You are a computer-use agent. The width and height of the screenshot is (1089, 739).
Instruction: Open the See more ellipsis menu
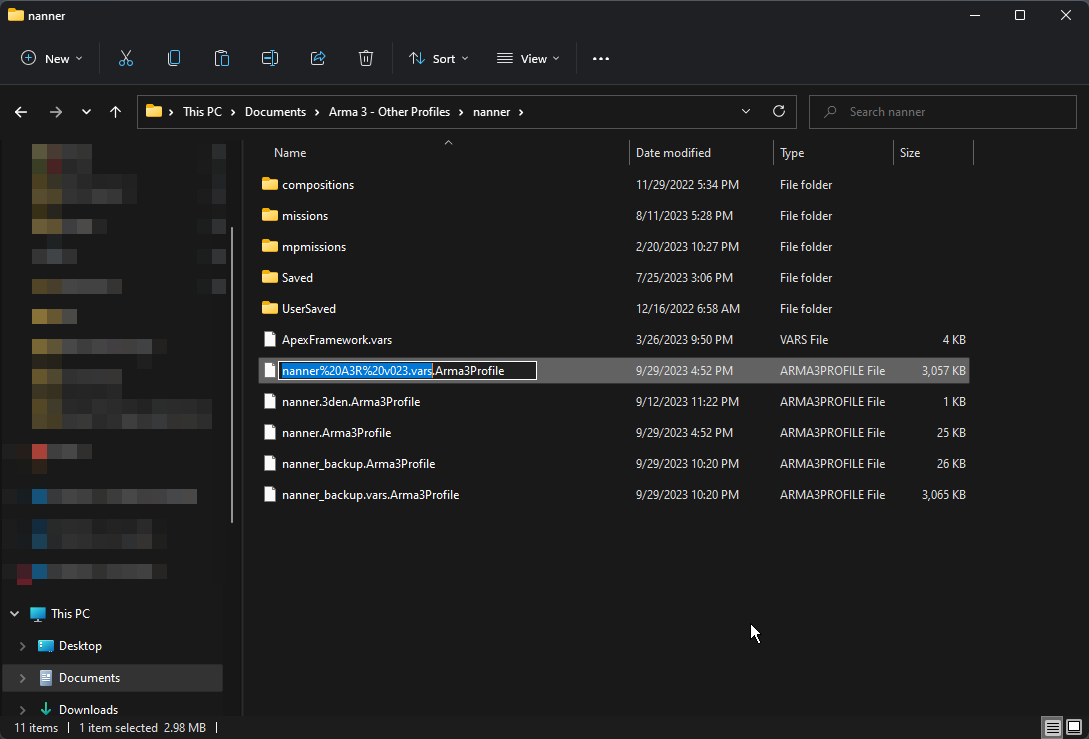click(600, 59)
